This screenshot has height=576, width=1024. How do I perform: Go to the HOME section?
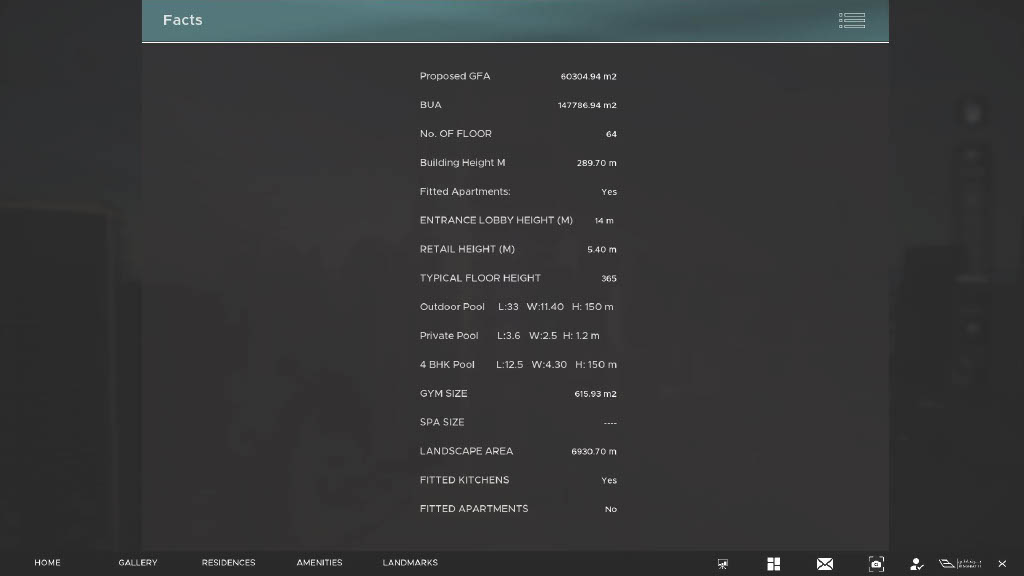pos(47,563)
